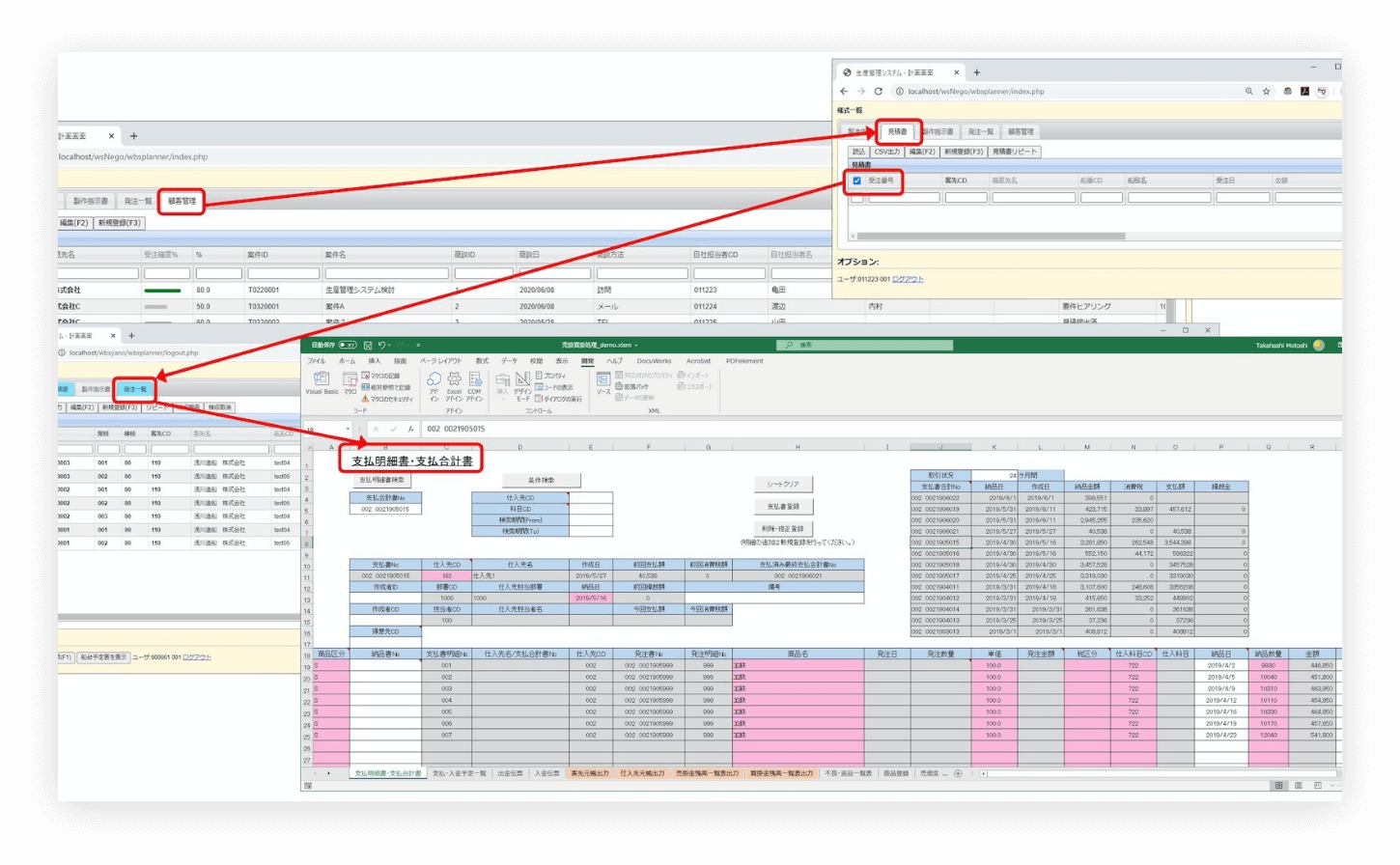Check empty checkbox below 受注番号 header
The width and height of the screenshot is (1400, 865).
(857, 198)
